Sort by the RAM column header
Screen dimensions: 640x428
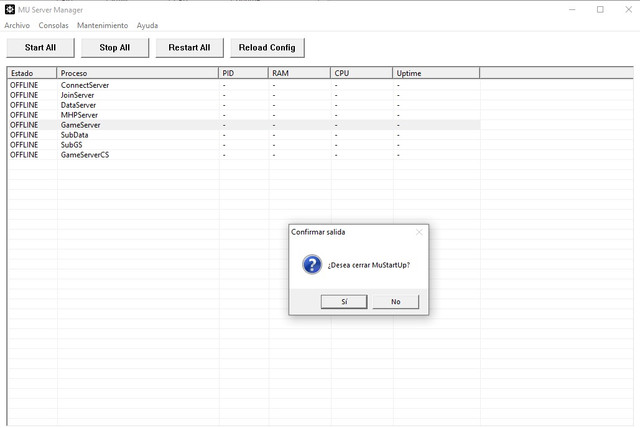[x=299, y=73]
